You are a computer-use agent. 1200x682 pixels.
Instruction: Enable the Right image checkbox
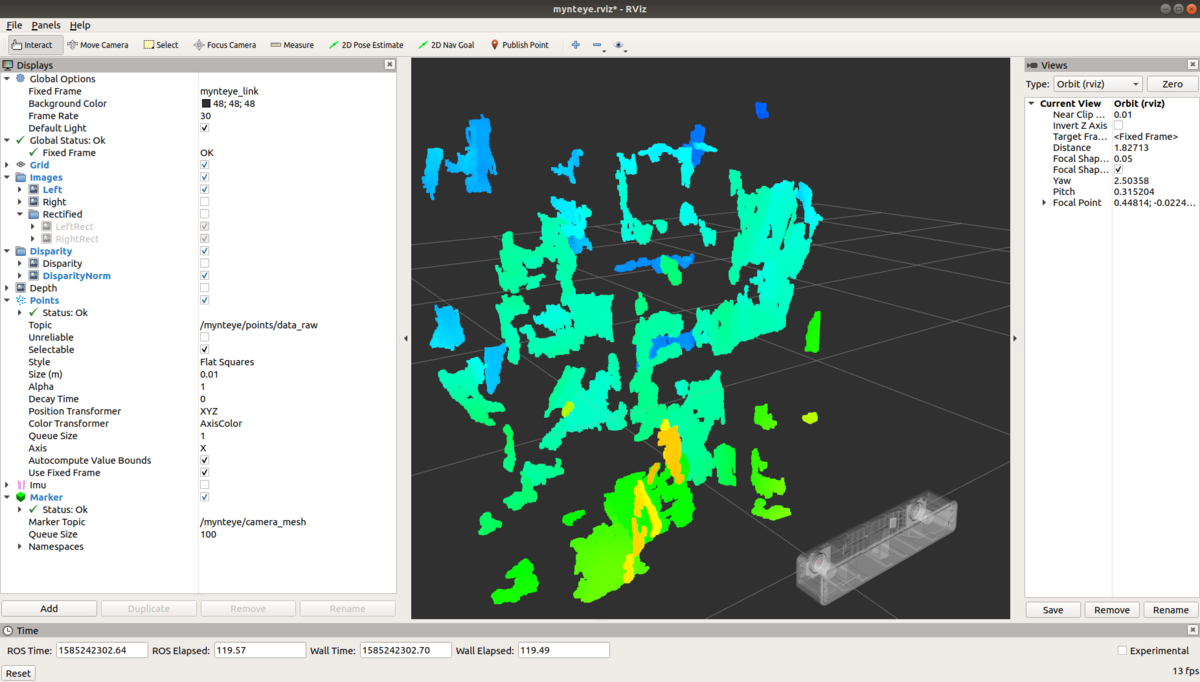(205, 202)
